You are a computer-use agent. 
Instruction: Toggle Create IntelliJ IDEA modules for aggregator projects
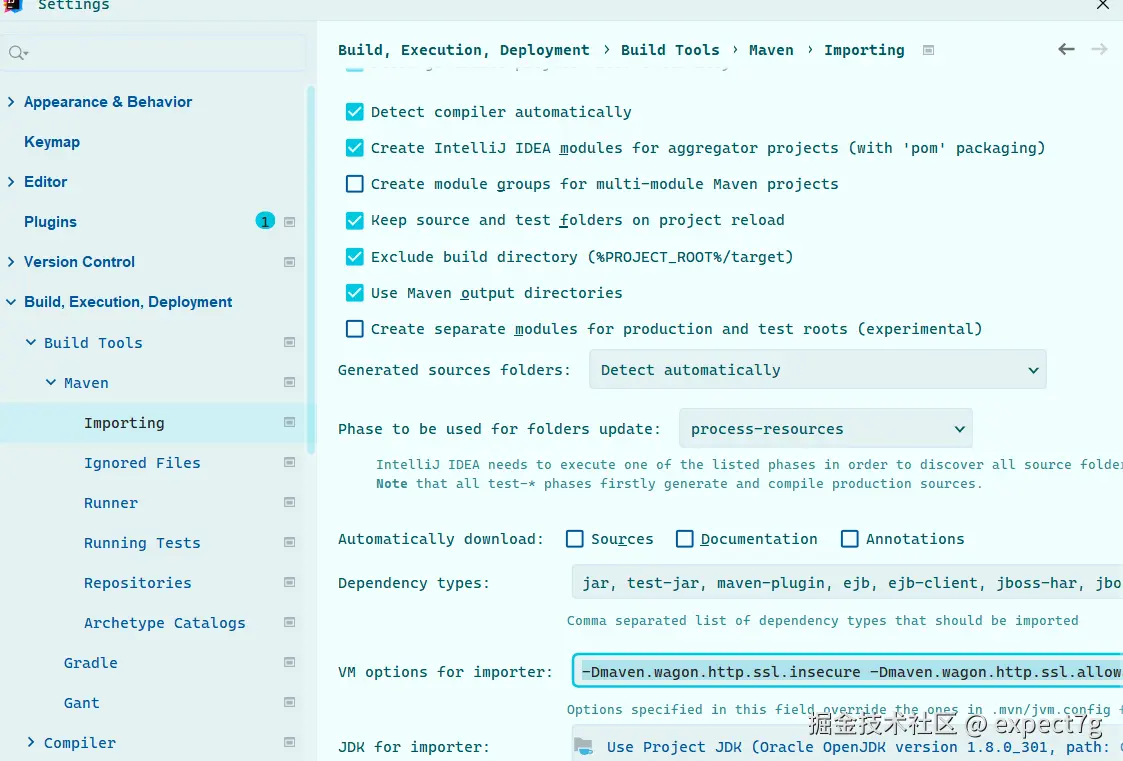(355, 147)
